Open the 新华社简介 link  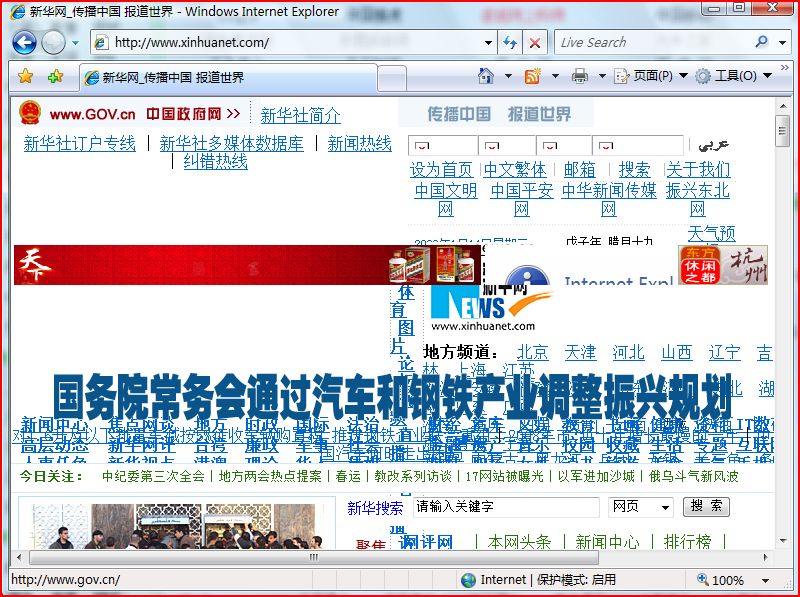coord(300,115)
